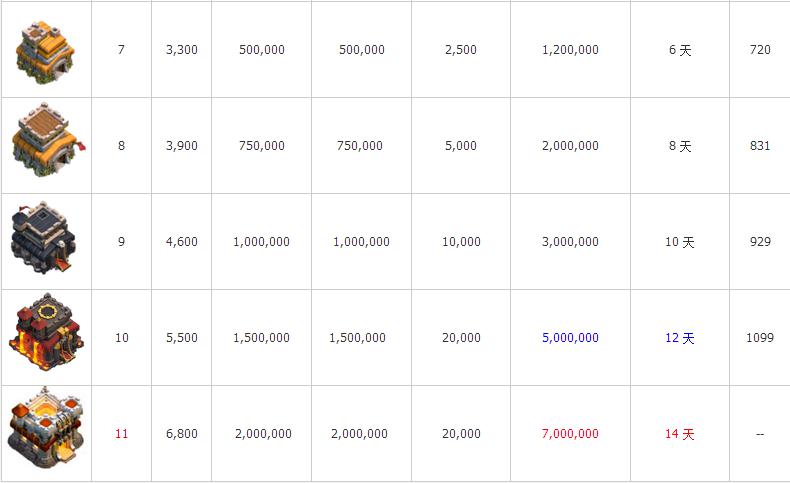This screenshot has height=483, width=790.
Task: Click the 1,200,000 cost cell
Action: (x=570, y=49)
